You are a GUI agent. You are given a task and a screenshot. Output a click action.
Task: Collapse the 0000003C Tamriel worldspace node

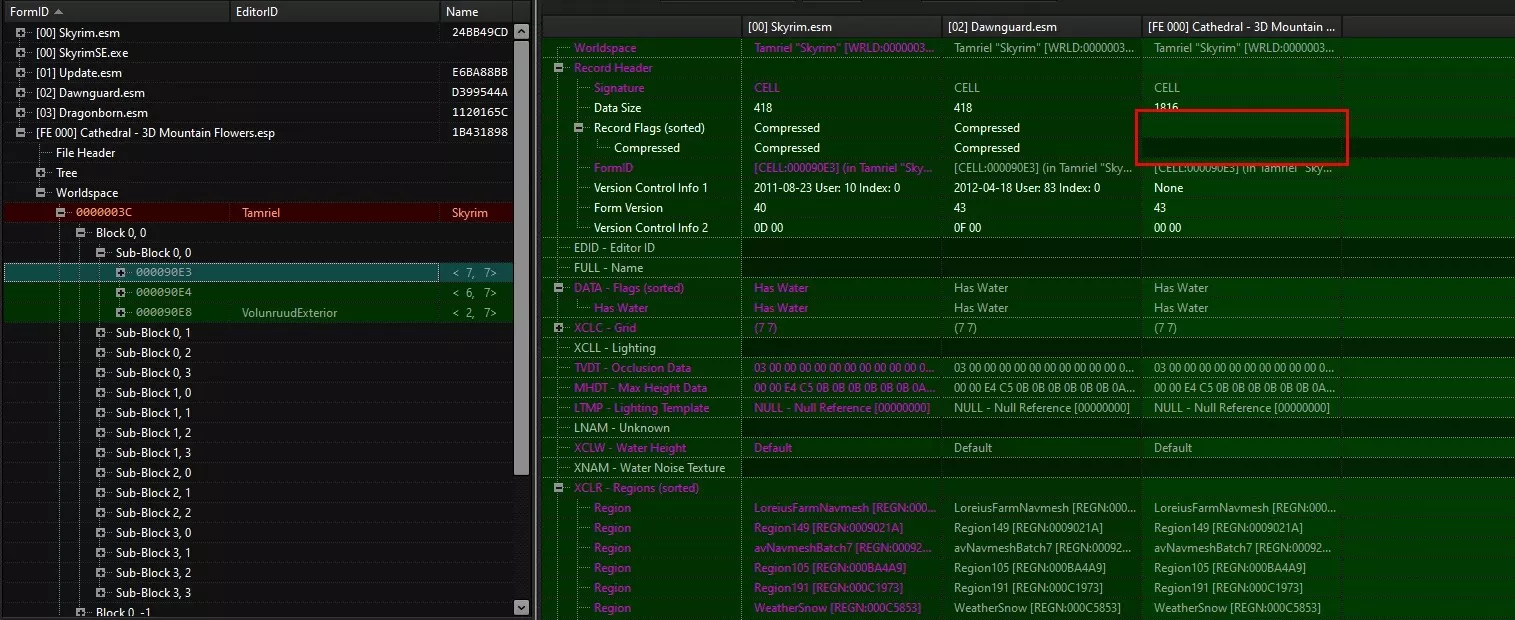(61, 213)
